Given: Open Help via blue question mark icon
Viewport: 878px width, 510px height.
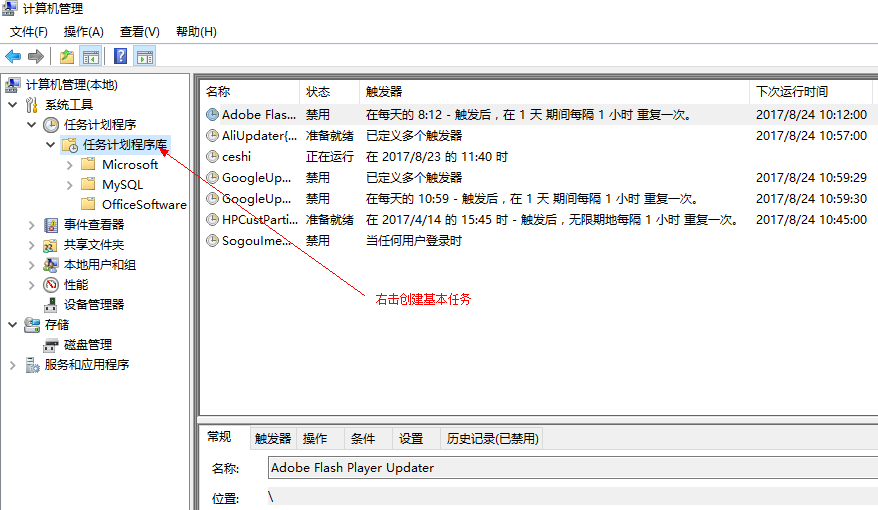Looking at the screenshot, I should point(120,56).
